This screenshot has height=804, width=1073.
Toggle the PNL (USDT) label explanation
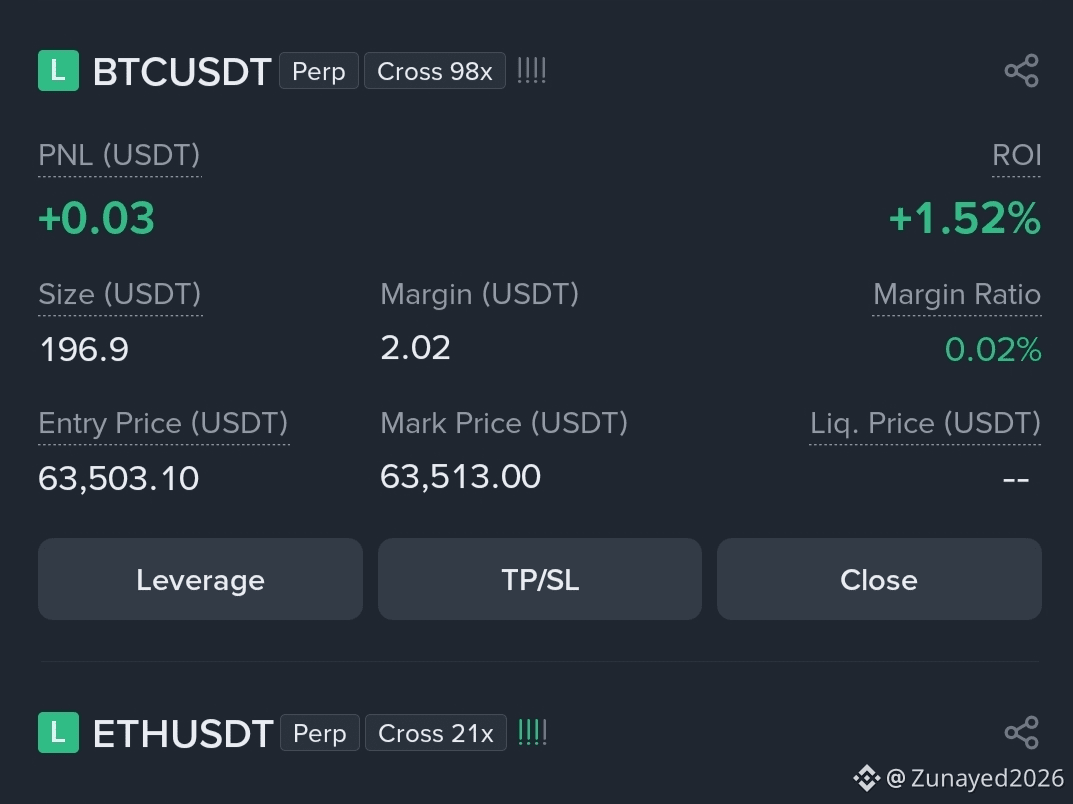[x=120, y=156]
